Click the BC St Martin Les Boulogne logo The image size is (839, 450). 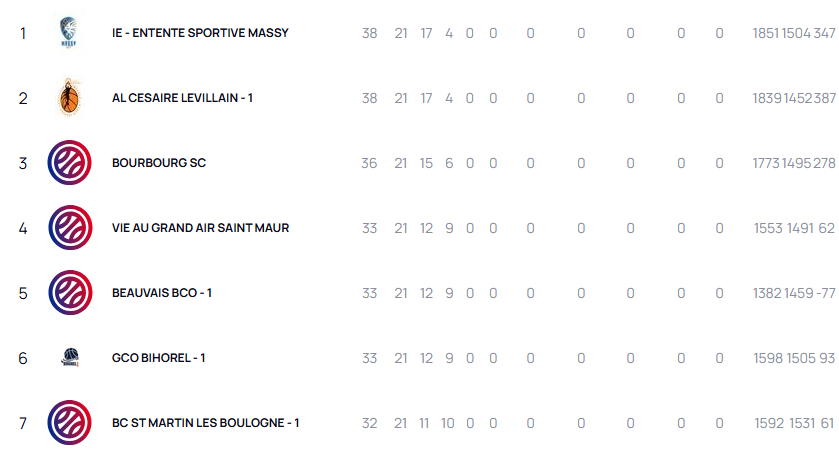pyautogui.click(x=69, y=423)
